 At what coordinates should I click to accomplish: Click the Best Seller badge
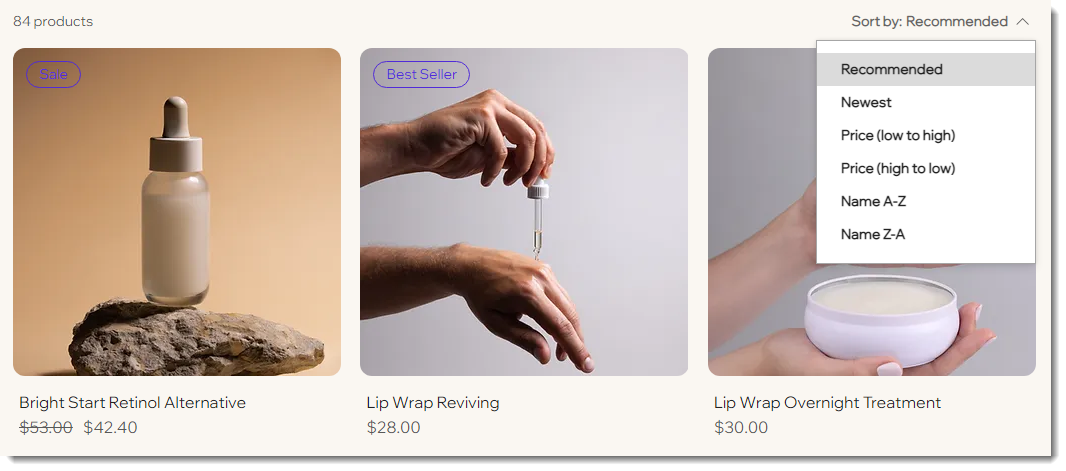422,75
